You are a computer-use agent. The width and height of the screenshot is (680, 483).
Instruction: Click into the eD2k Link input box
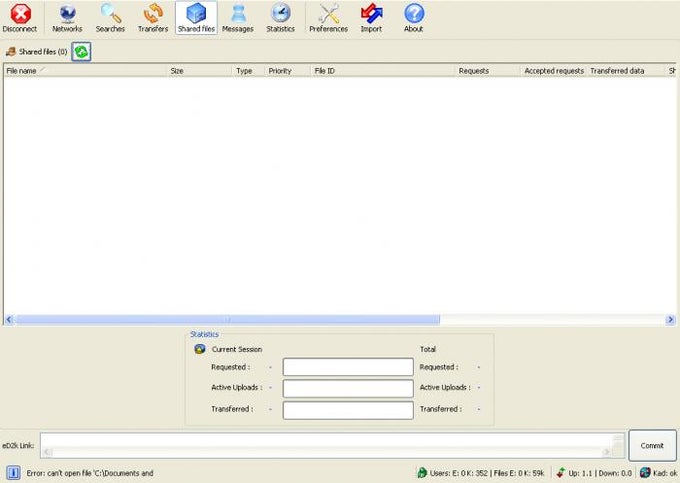tap(333, 445)
